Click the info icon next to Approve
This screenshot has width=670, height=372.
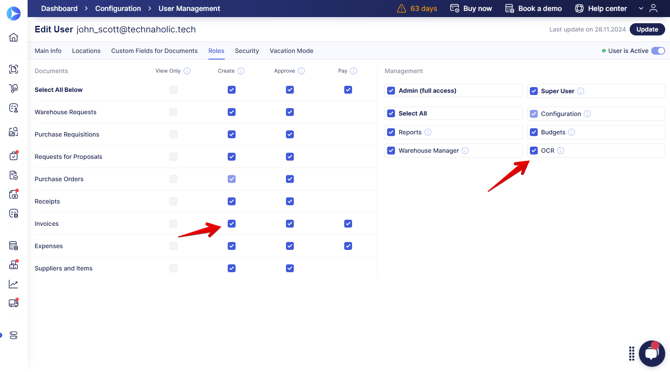click(x=301, y=71)
